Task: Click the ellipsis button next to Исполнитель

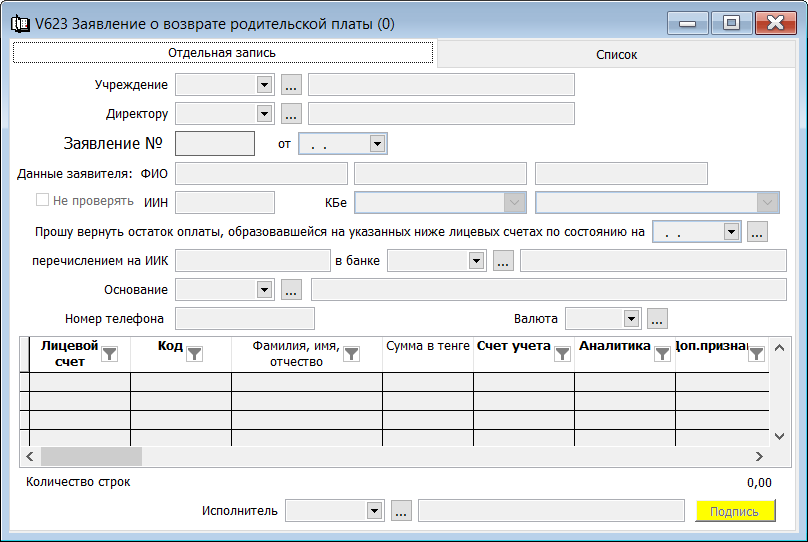Action: pos(401,511)
